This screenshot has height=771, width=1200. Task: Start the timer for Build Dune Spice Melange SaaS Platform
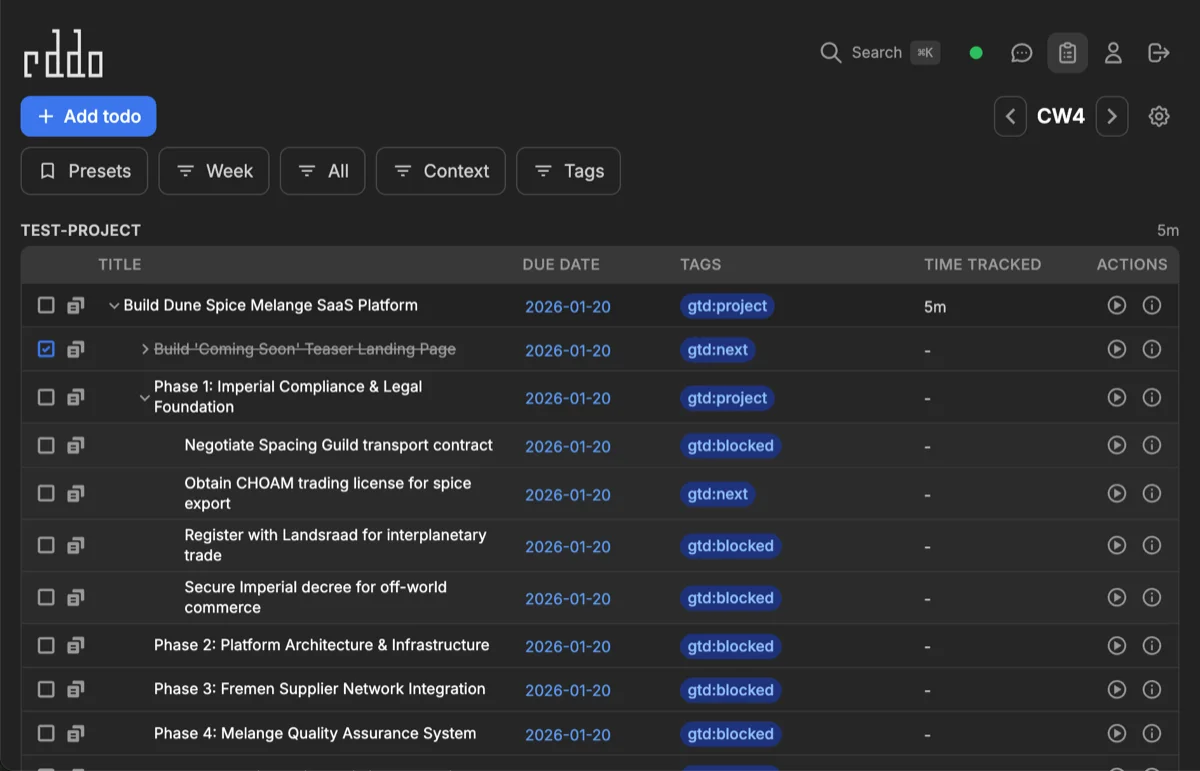click(x=1117, y=305)
